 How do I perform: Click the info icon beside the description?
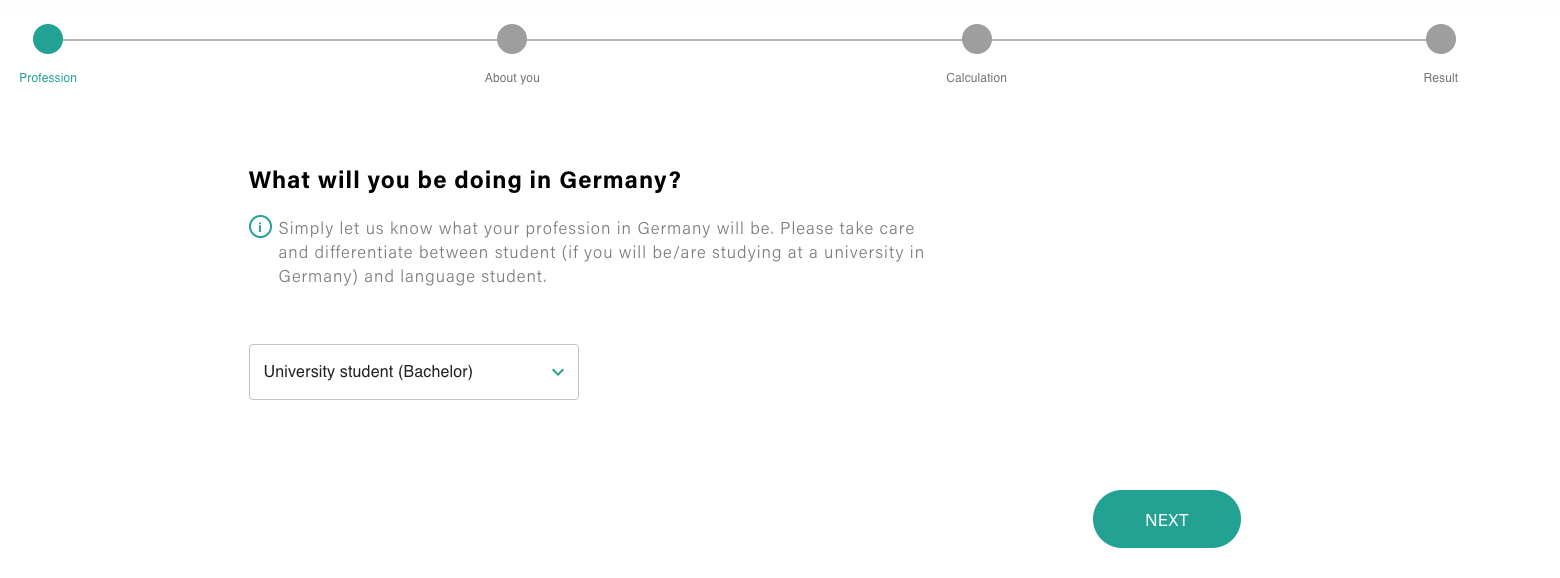[260, 227]
